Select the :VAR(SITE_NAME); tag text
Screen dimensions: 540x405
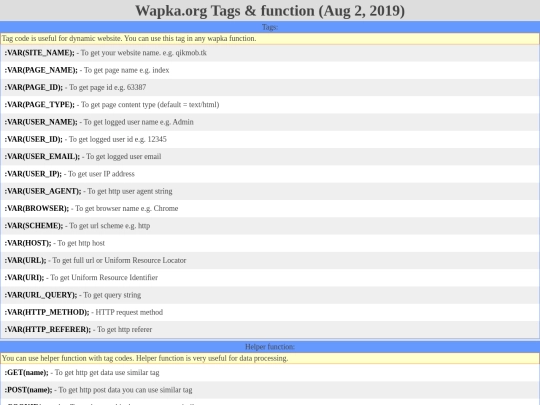(39, 53)
